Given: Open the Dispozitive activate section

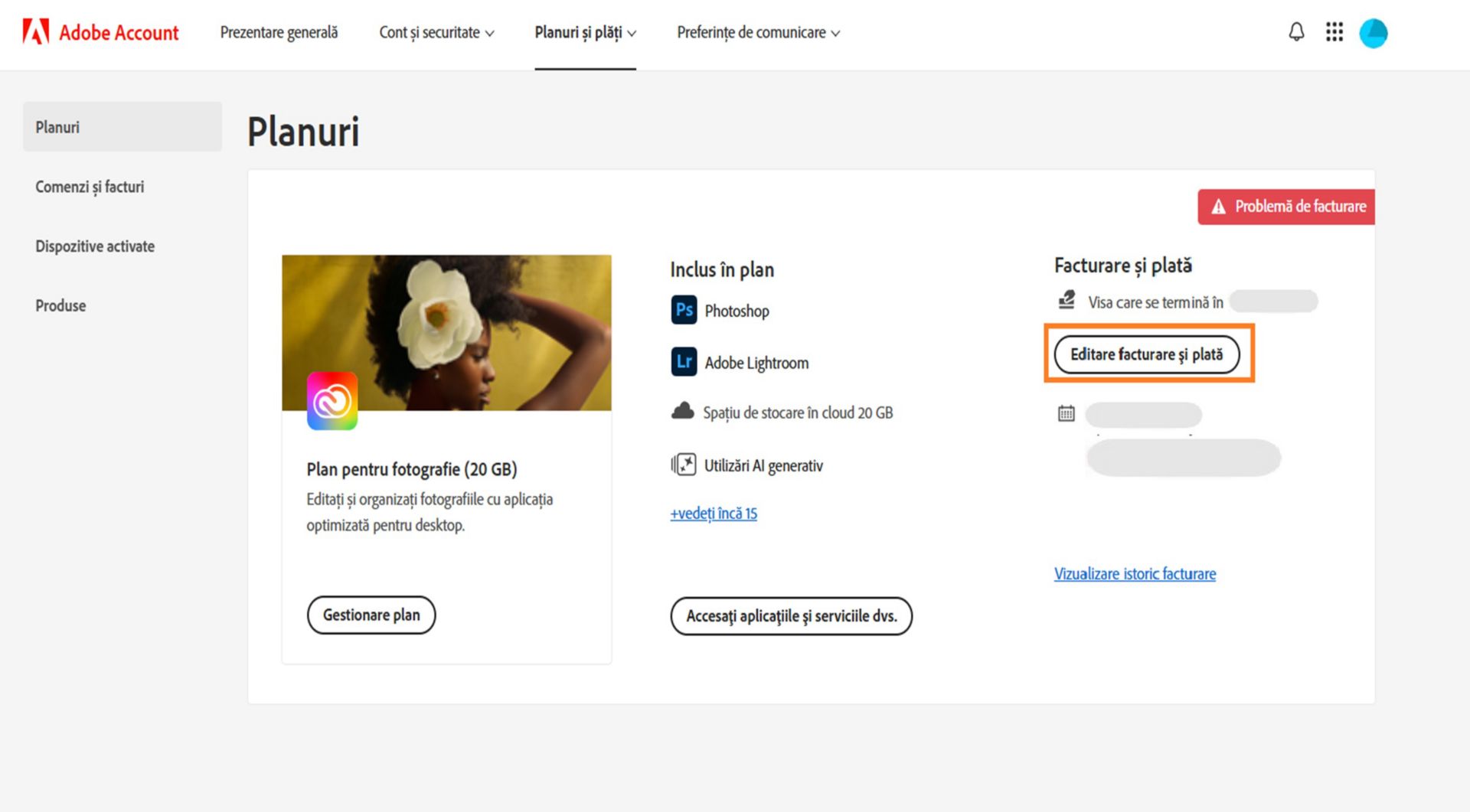Looking at the screenshot, I should pos(95,246).
